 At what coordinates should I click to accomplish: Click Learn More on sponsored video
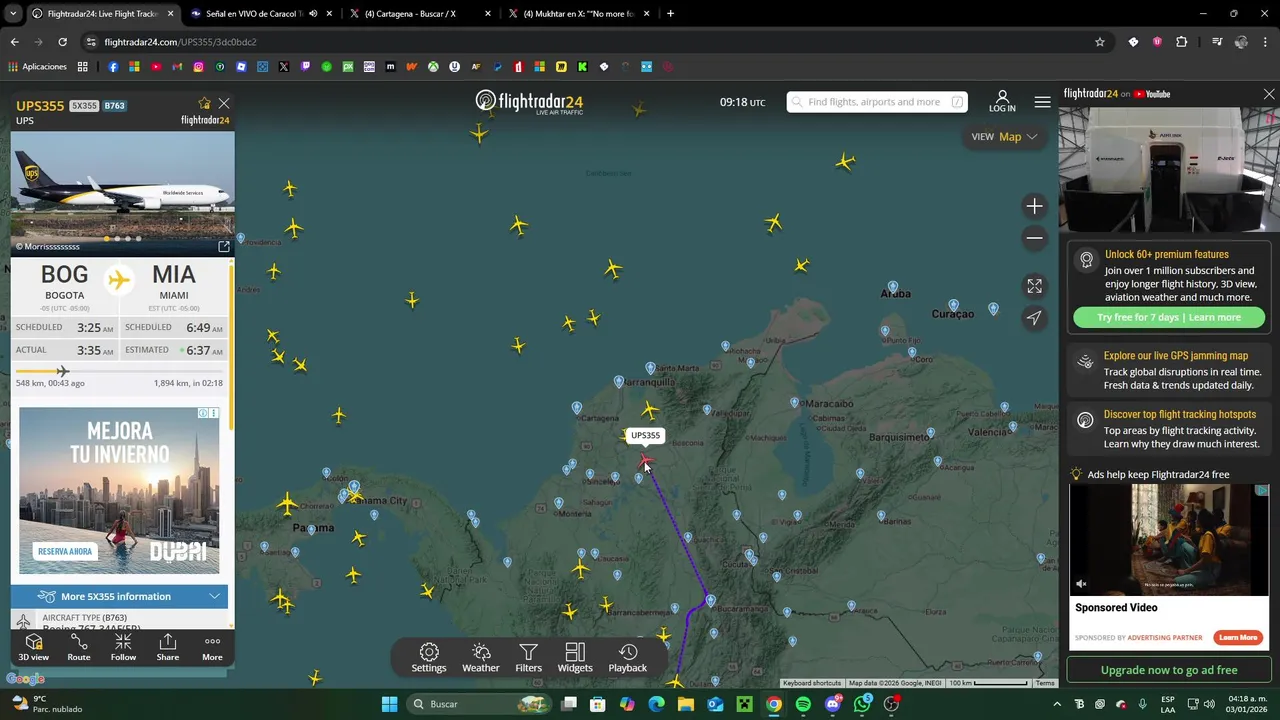1238,637
